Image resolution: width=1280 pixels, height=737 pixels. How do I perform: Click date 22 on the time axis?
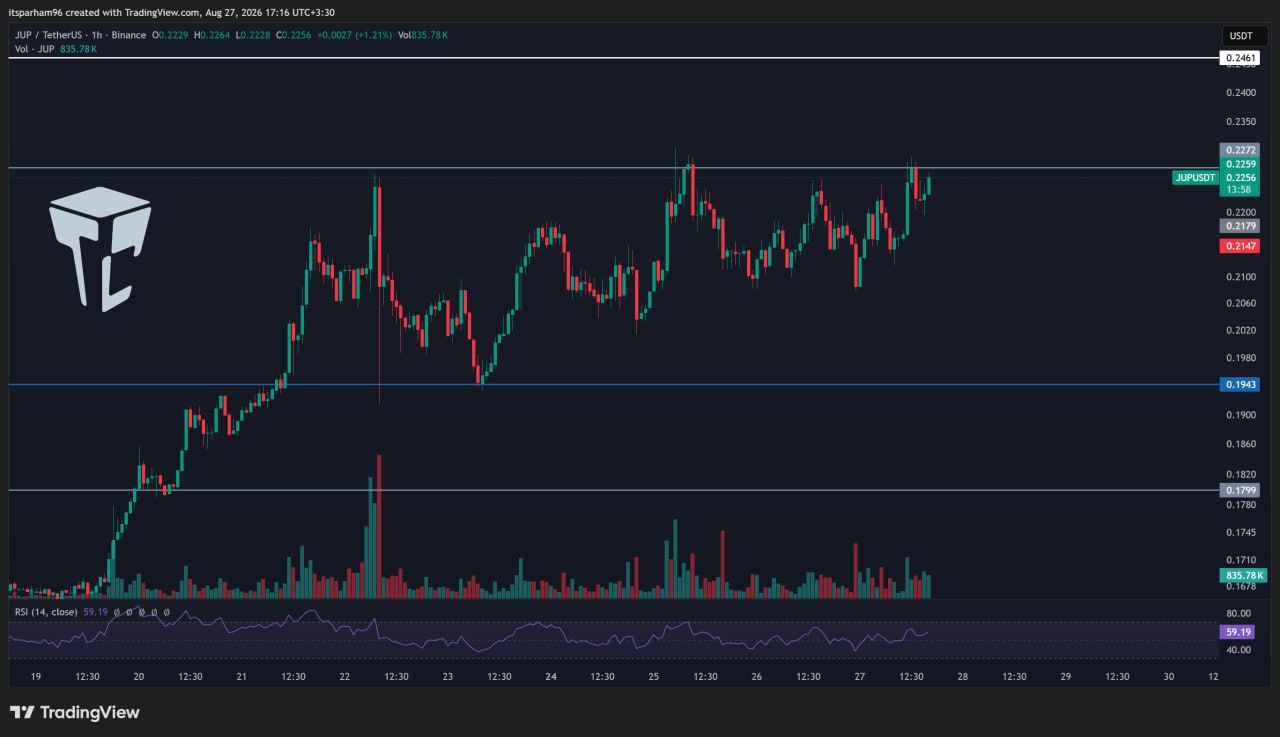tap(345, 677)
